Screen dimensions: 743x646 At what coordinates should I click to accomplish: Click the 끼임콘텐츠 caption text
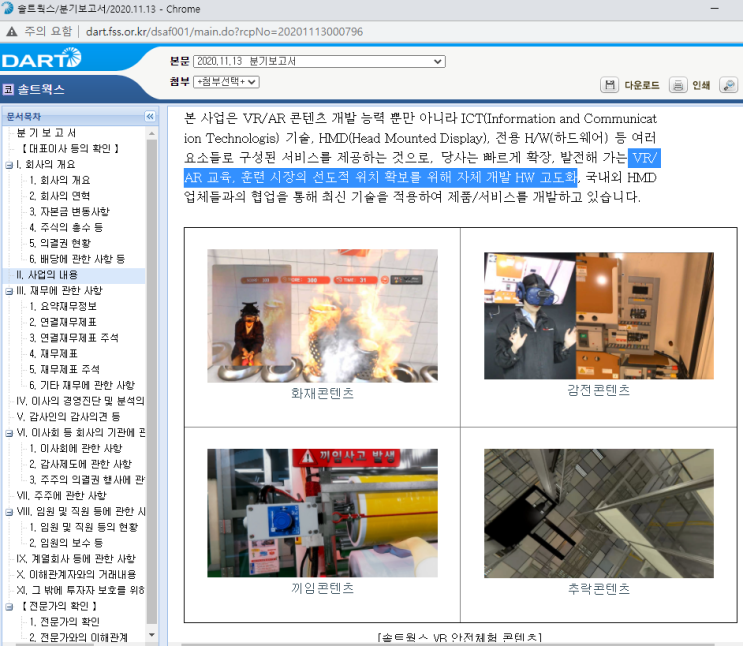[323, 588]
